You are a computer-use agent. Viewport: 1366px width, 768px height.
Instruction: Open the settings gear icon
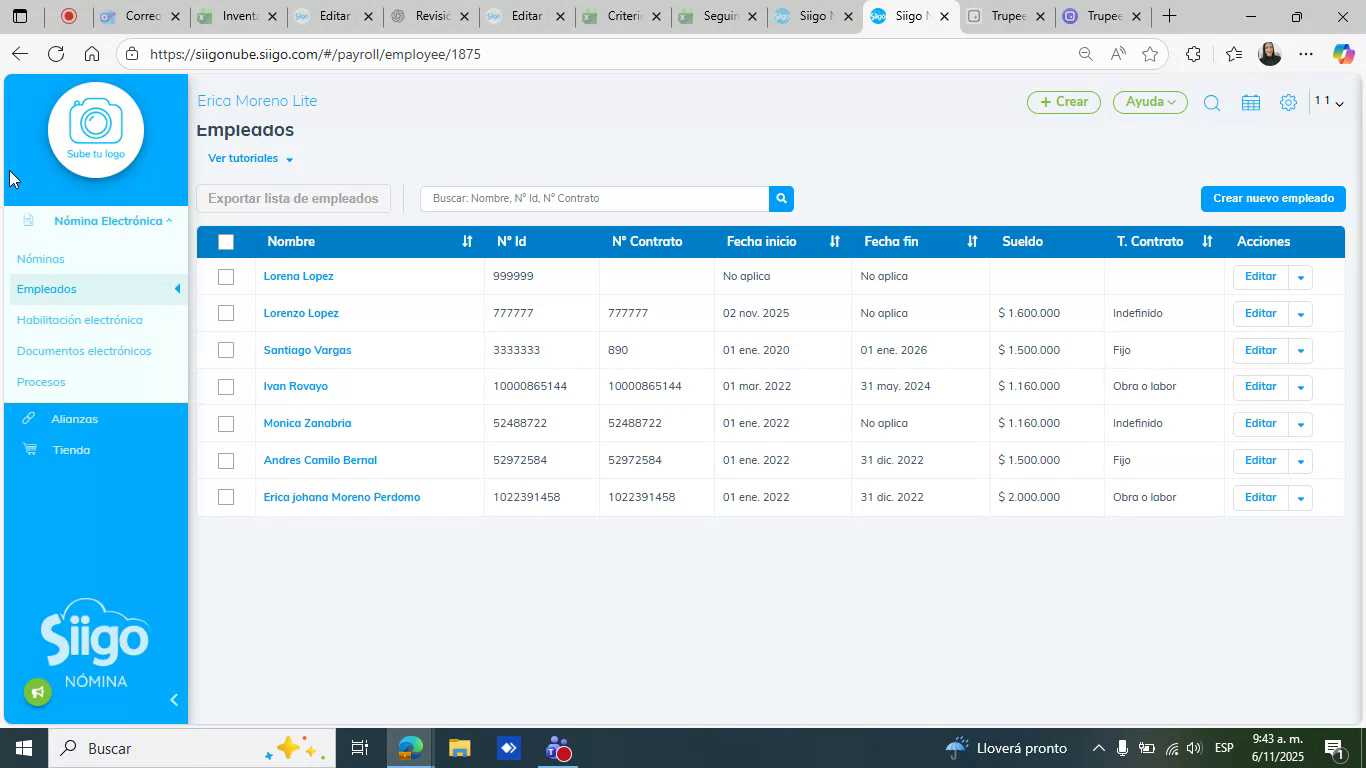point(1288,102)
